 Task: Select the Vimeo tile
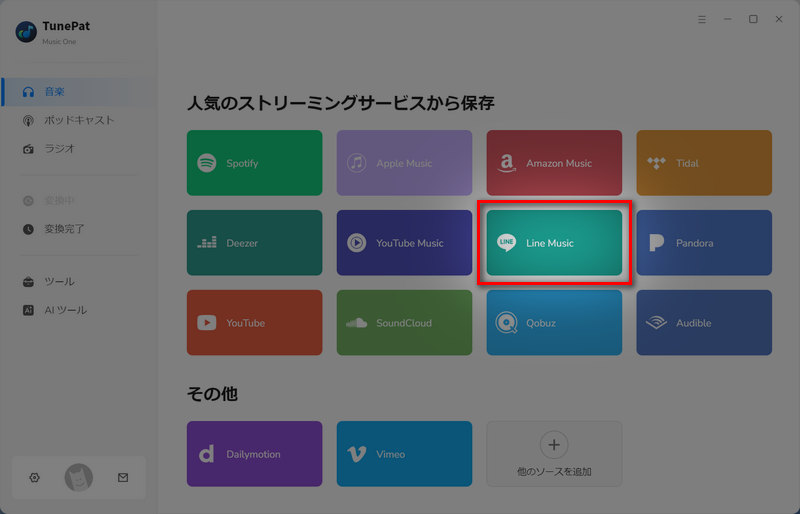click(x=405, y=454)
